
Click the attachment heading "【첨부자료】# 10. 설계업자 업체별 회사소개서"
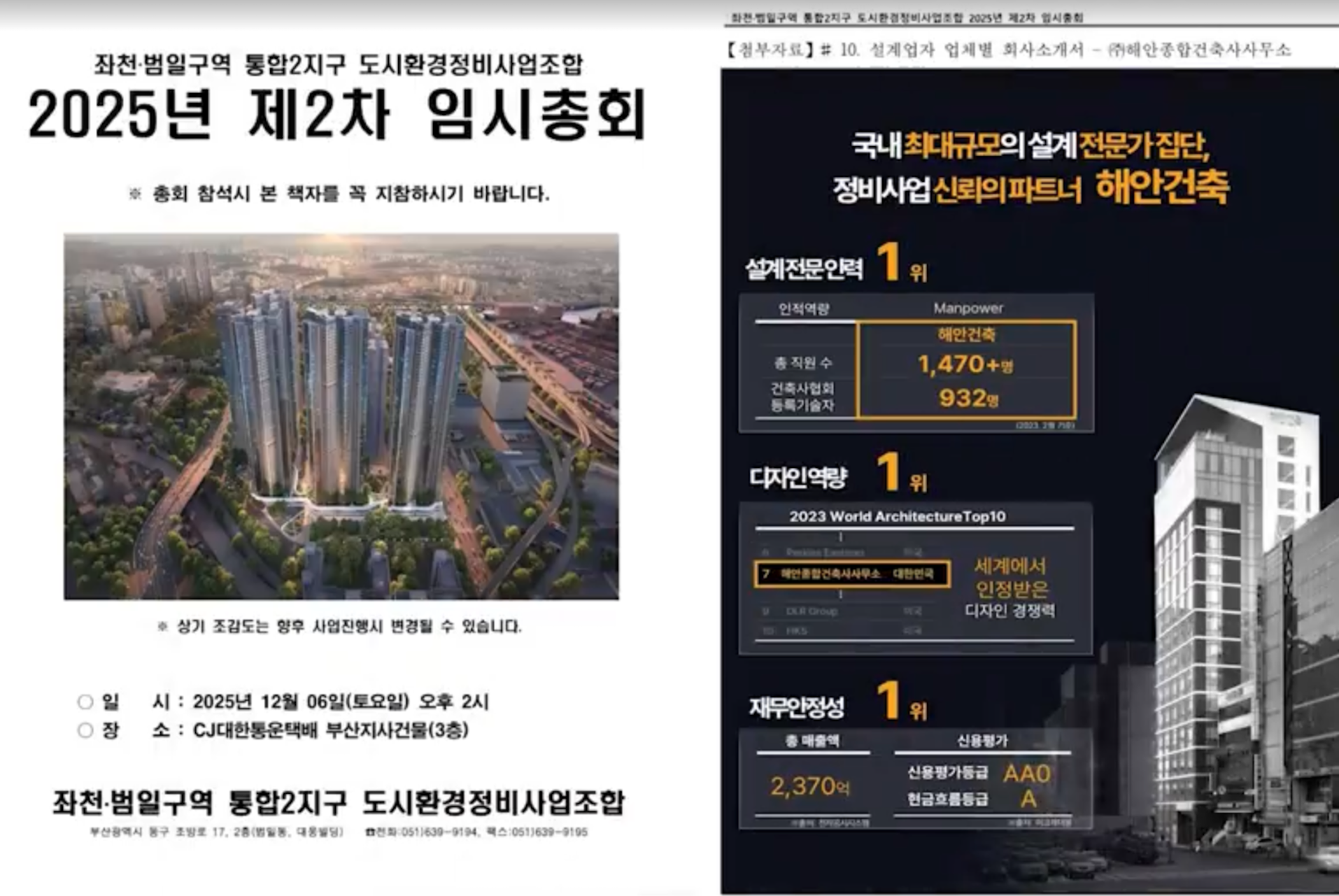tap(905, 50)
